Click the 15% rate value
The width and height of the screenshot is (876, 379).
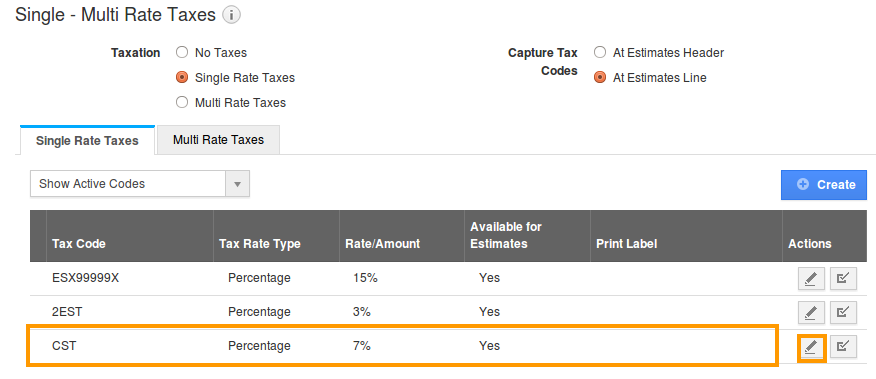click(365, 278)
